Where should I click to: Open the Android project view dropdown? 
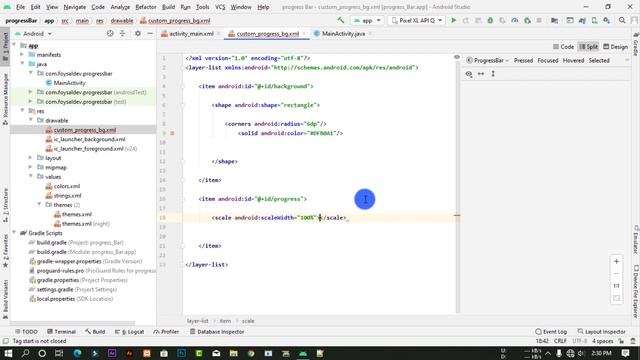33,33
